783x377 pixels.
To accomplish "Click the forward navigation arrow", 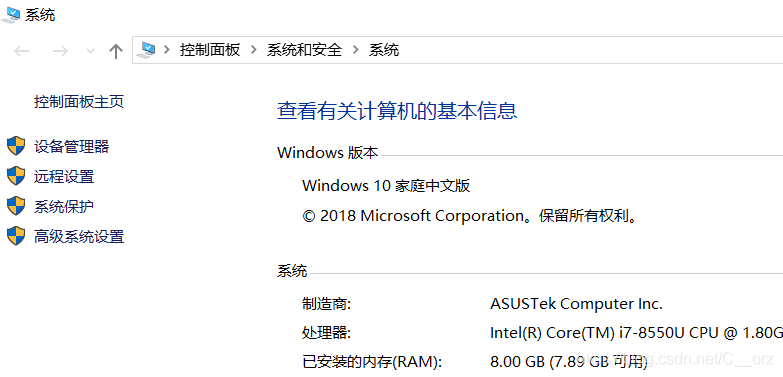I will click(x=60, y=50).
